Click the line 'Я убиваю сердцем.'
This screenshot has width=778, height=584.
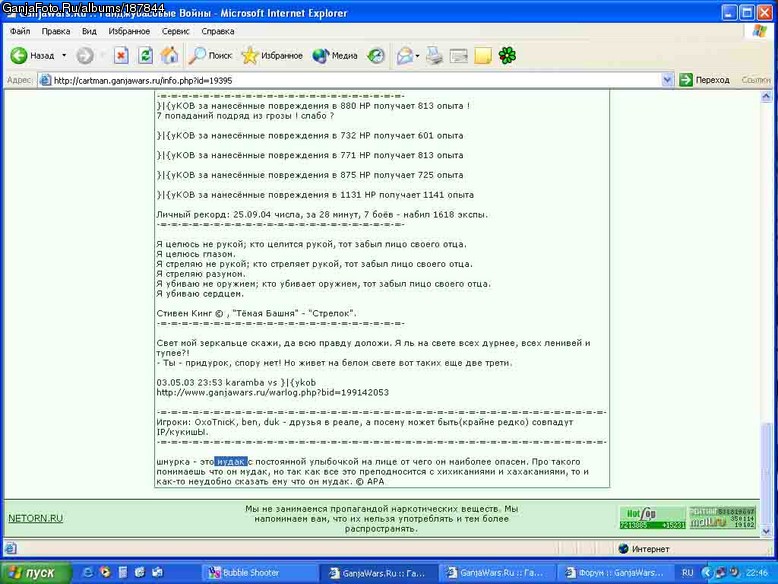coord(200,294)
